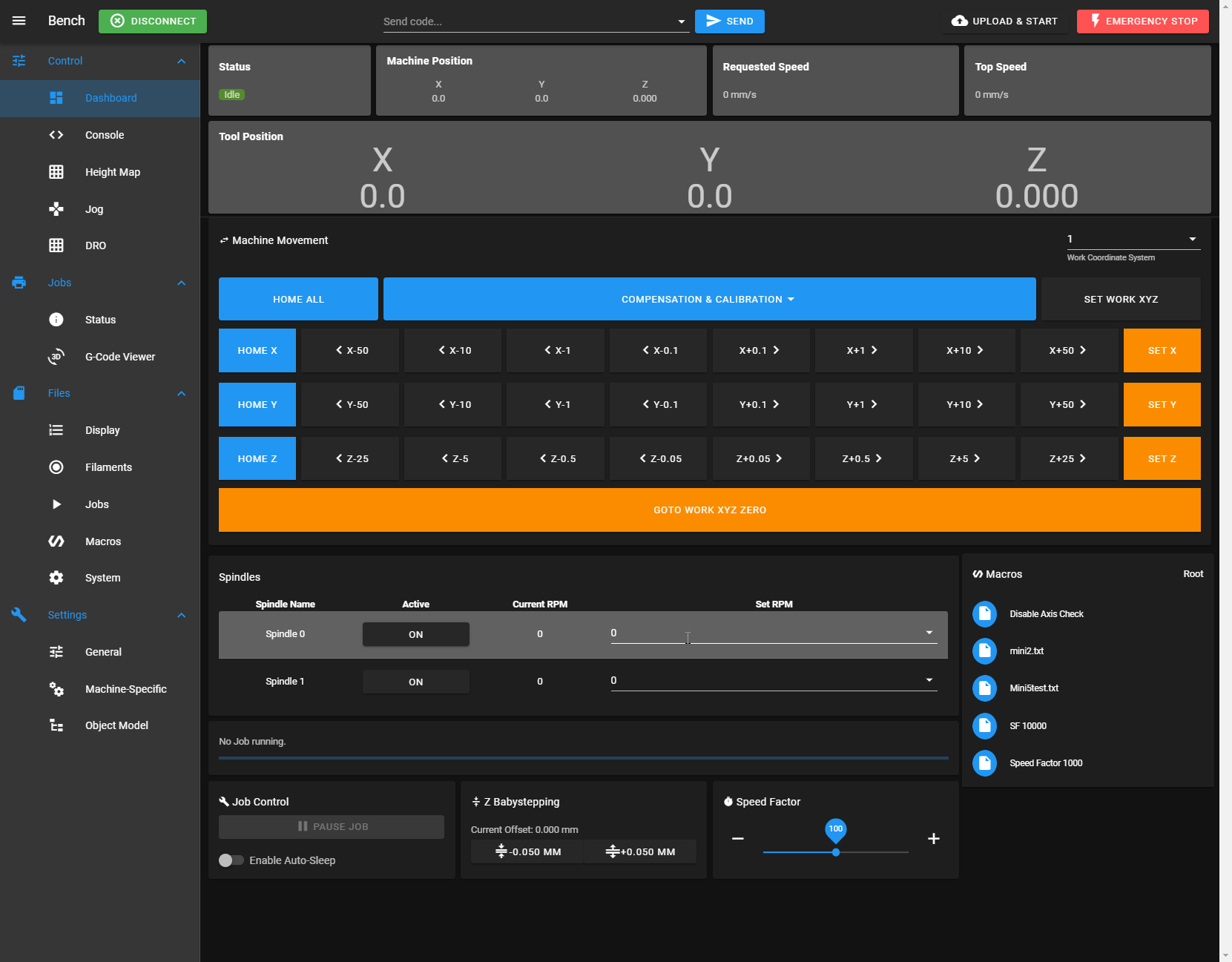Increase speed factor with plus icon
Screen dimensions: 1232x962
point(934,839)
